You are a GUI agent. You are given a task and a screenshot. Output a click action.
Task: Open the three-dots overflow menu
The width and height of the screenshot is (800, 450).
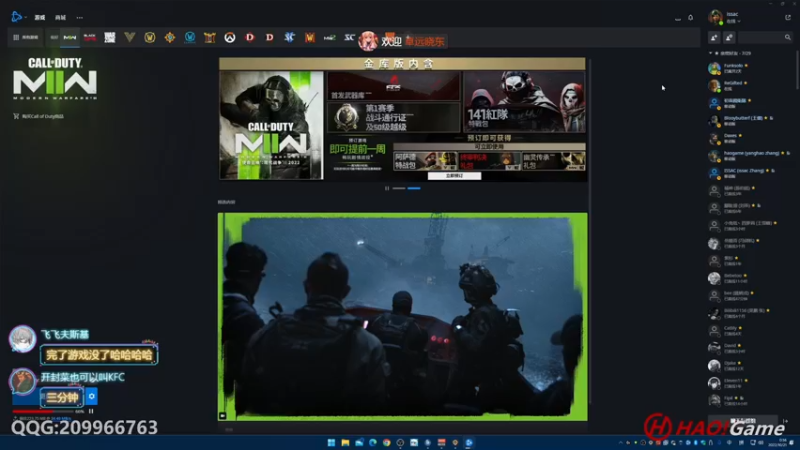(x=80, y=17)
